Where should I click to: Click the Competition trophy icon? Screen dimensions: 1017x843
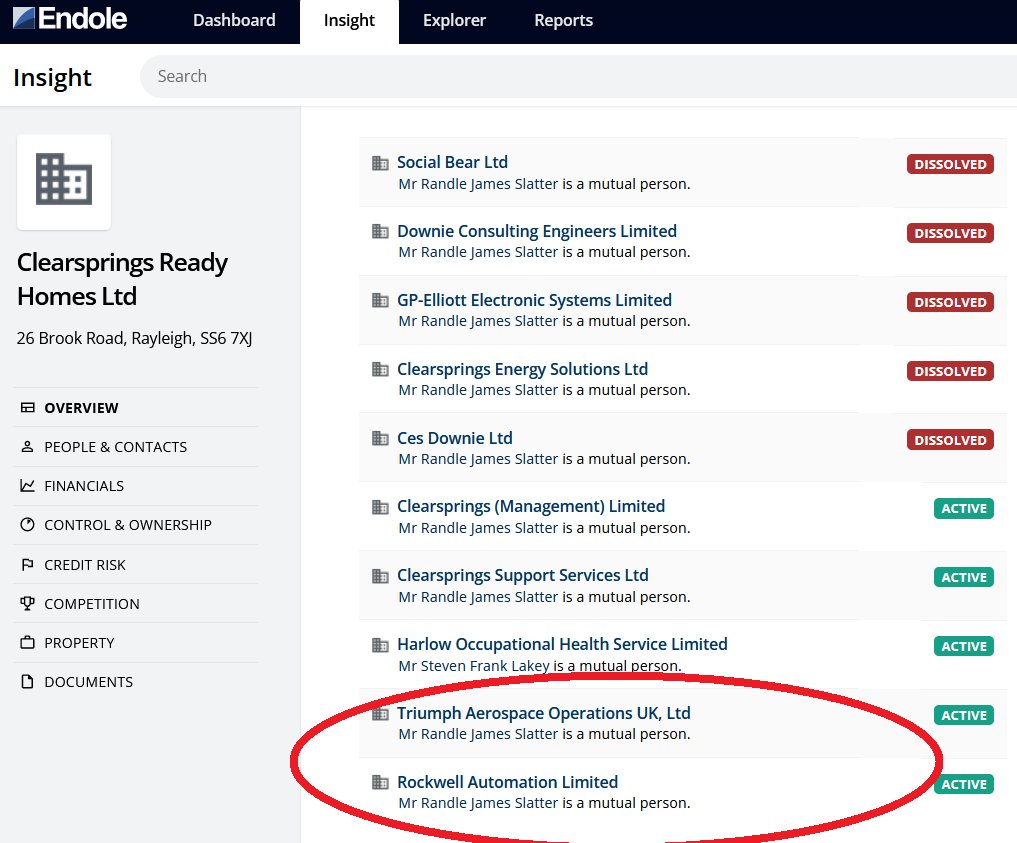(27, 603)
